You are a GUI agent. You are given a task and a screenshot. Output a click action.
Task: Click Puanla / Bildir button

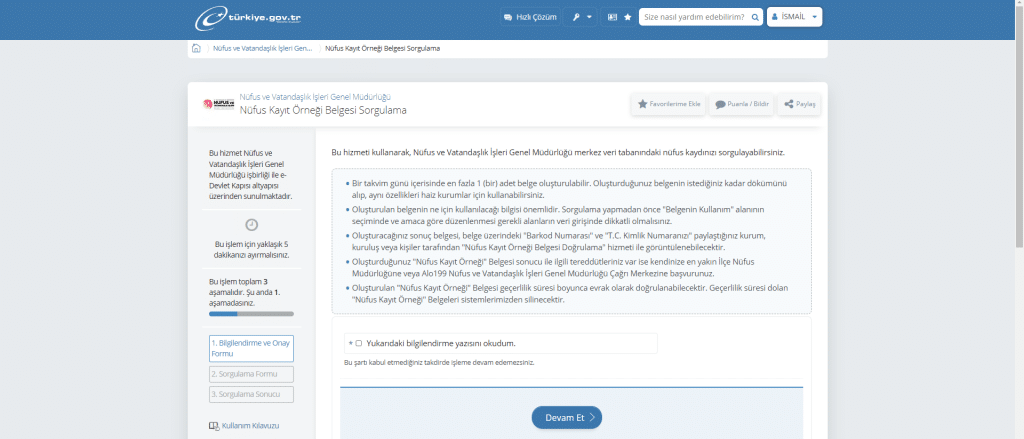tap(742, 104)
